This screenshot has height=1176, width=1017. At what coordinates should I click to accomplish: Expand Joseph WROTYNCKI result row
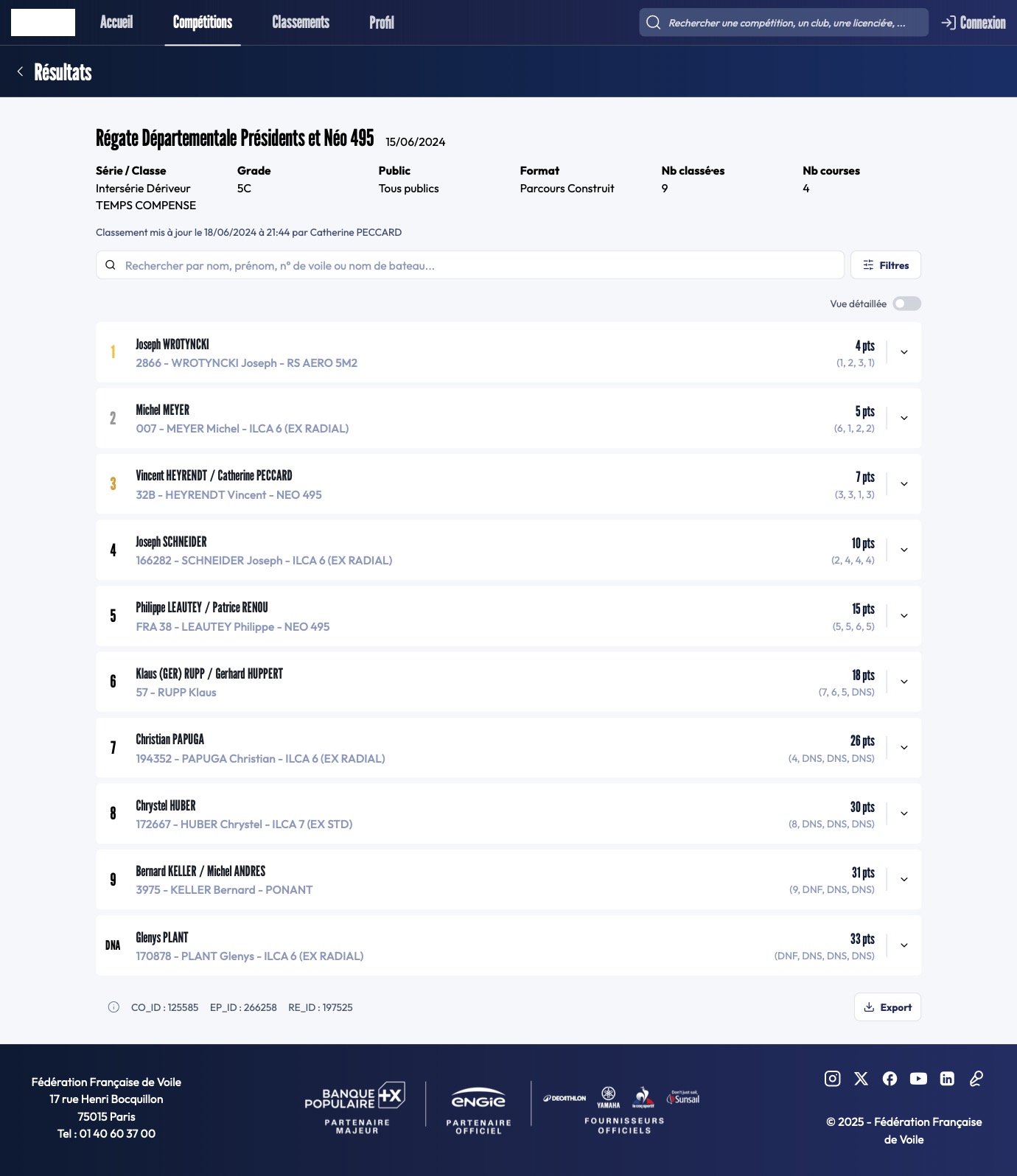point(904,352)
